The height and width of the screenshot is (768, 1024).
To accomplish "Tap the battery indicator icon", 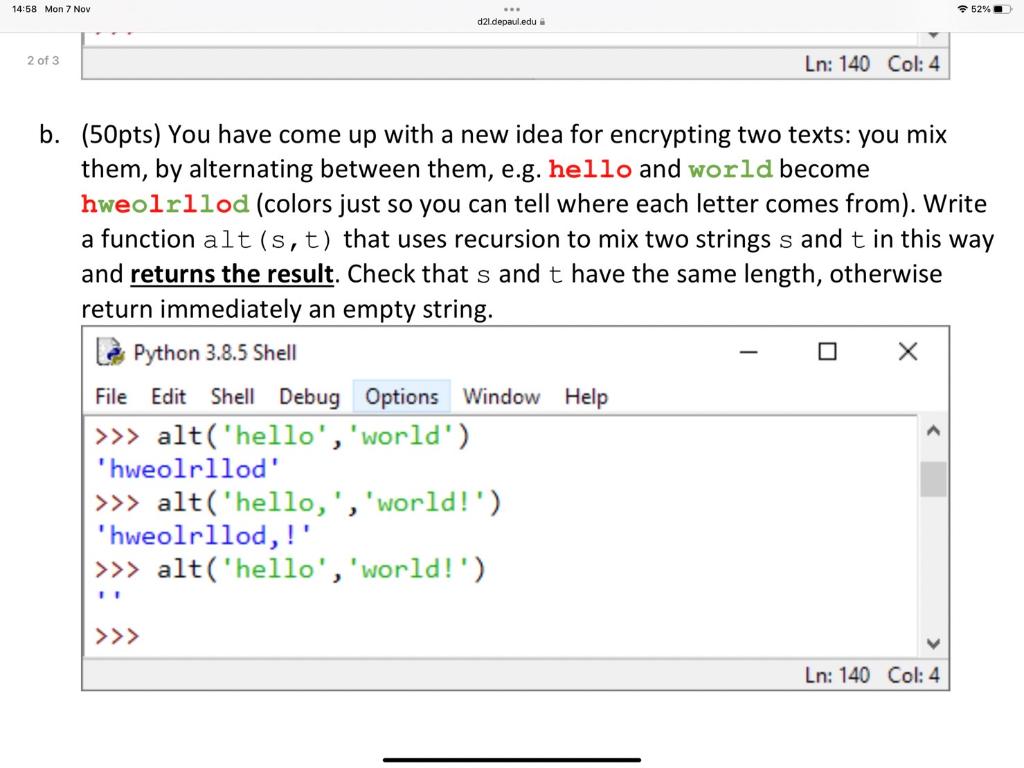I will 1004,9.
